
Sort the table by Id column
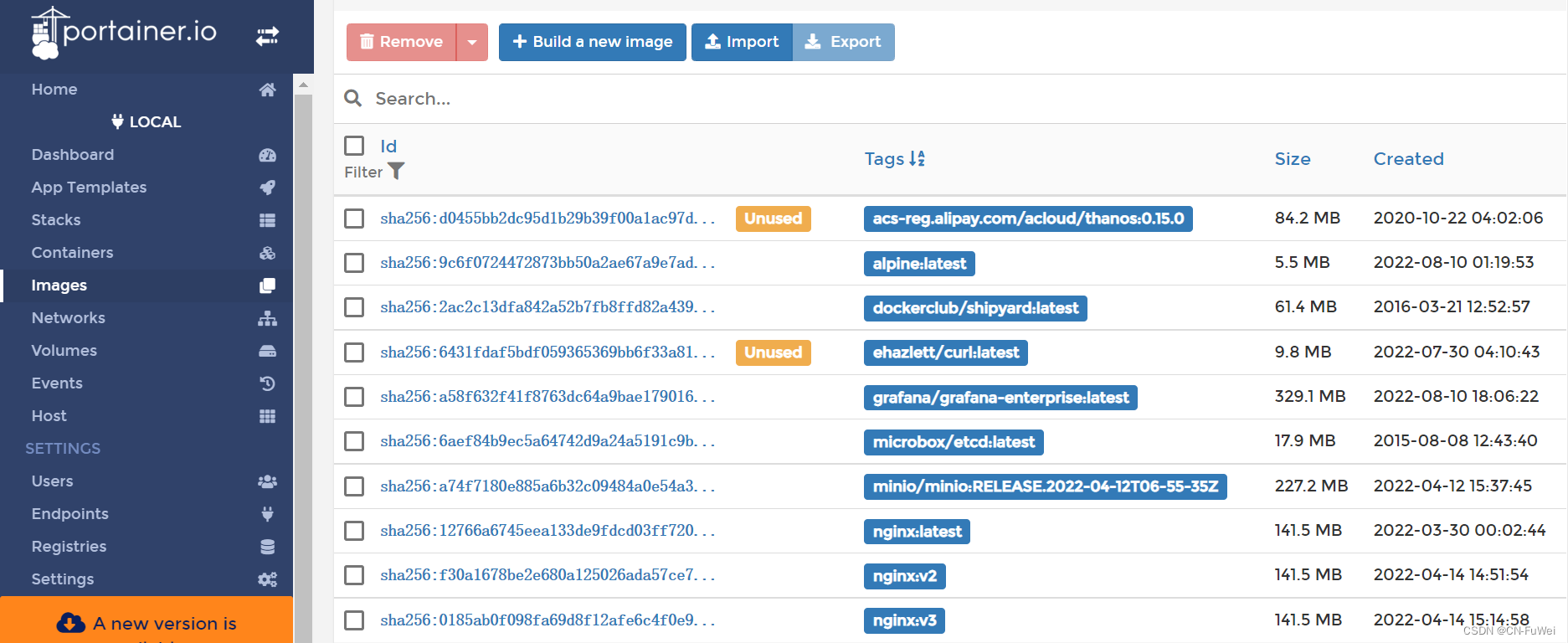(x=388, y=147)
